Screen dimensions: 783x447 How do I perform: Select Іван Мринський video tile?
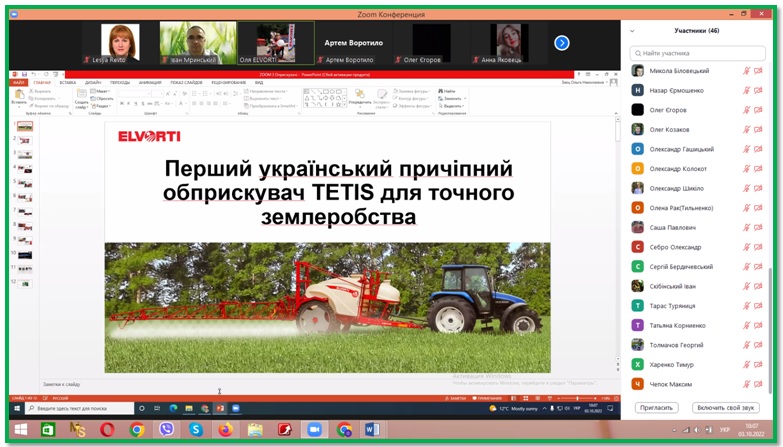pos(198,43)
